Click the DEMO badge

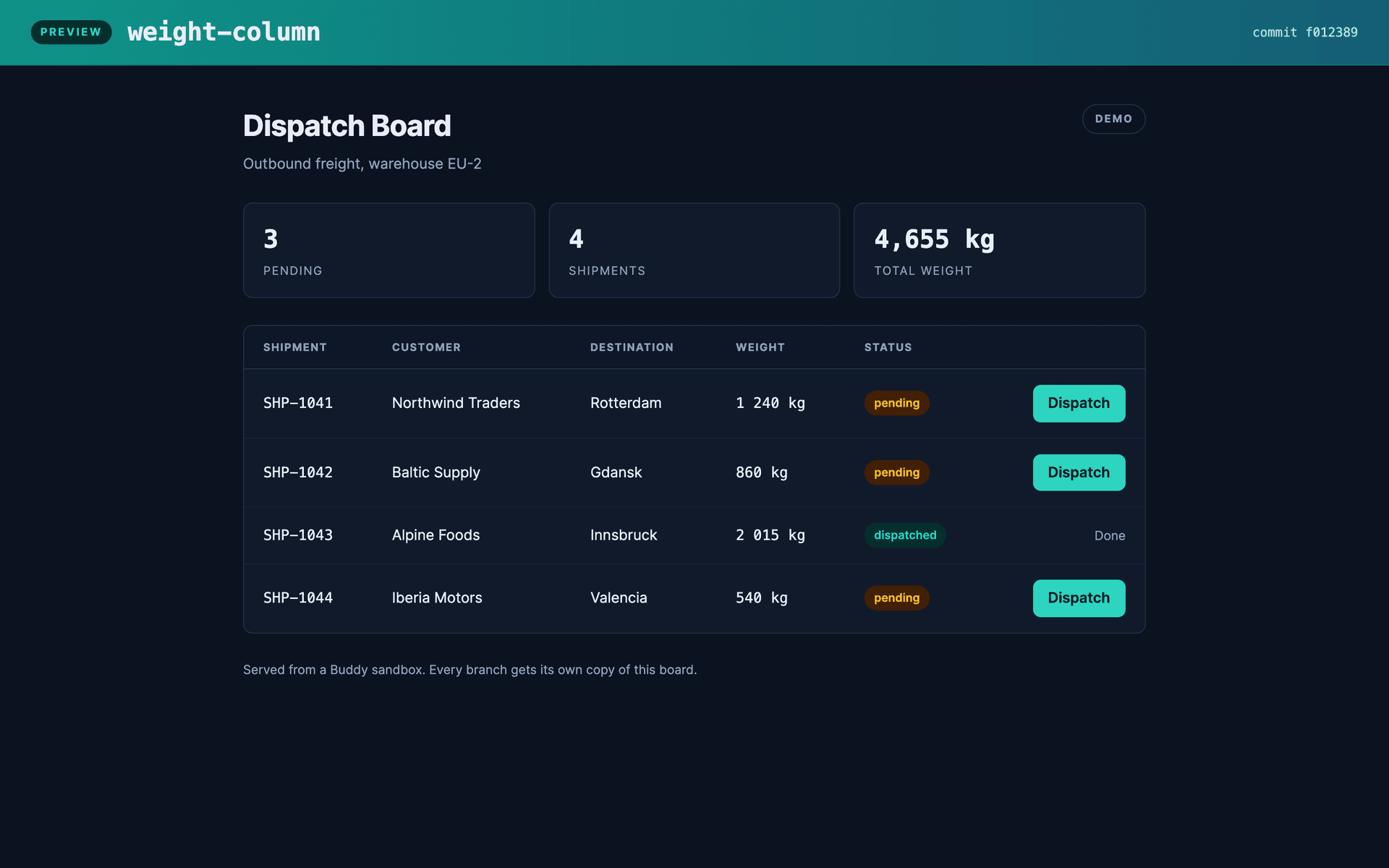[1113, 119]
